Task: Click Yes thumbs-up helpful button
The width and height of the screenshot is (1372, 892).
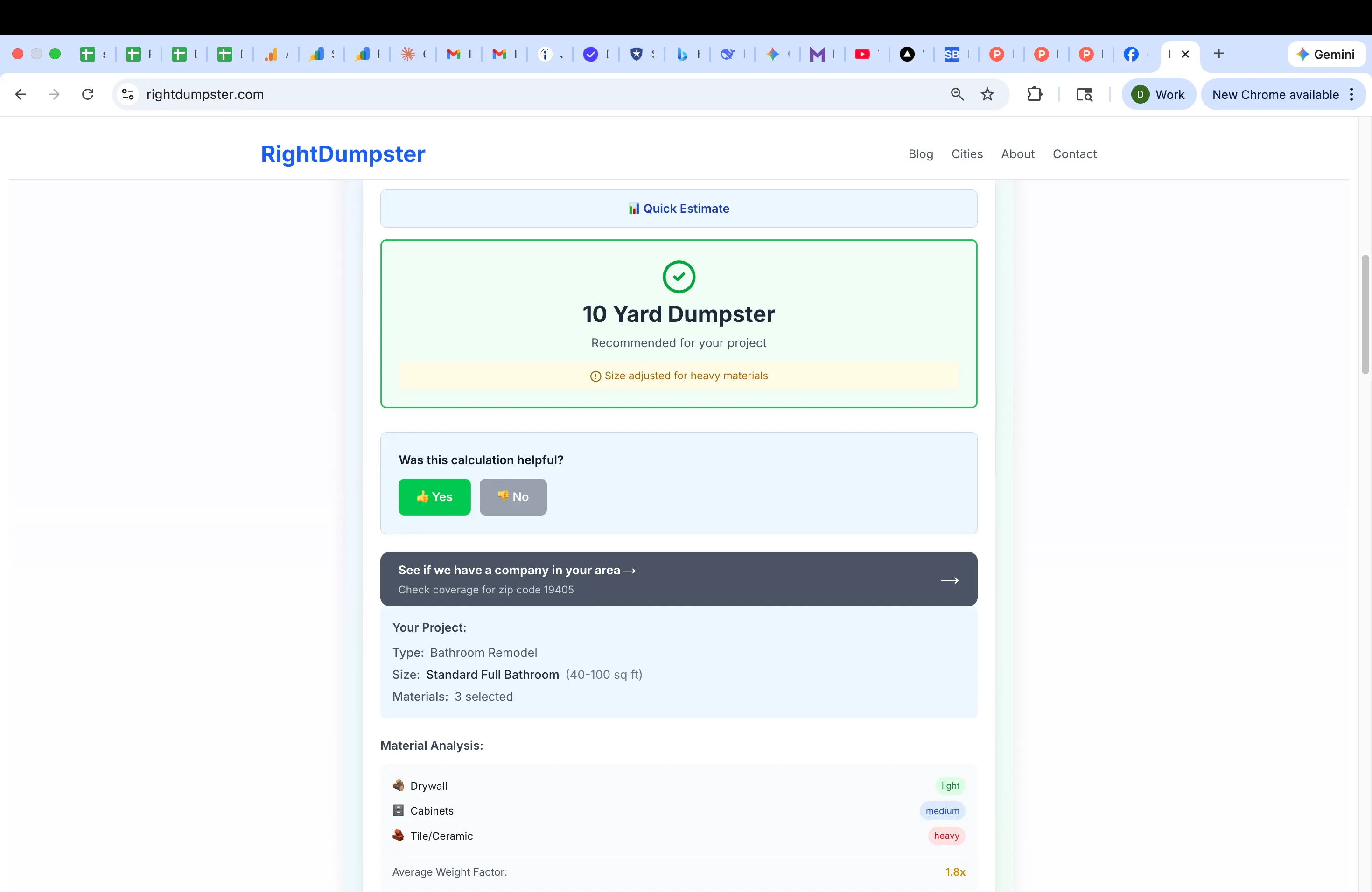Action: point(434,497)
